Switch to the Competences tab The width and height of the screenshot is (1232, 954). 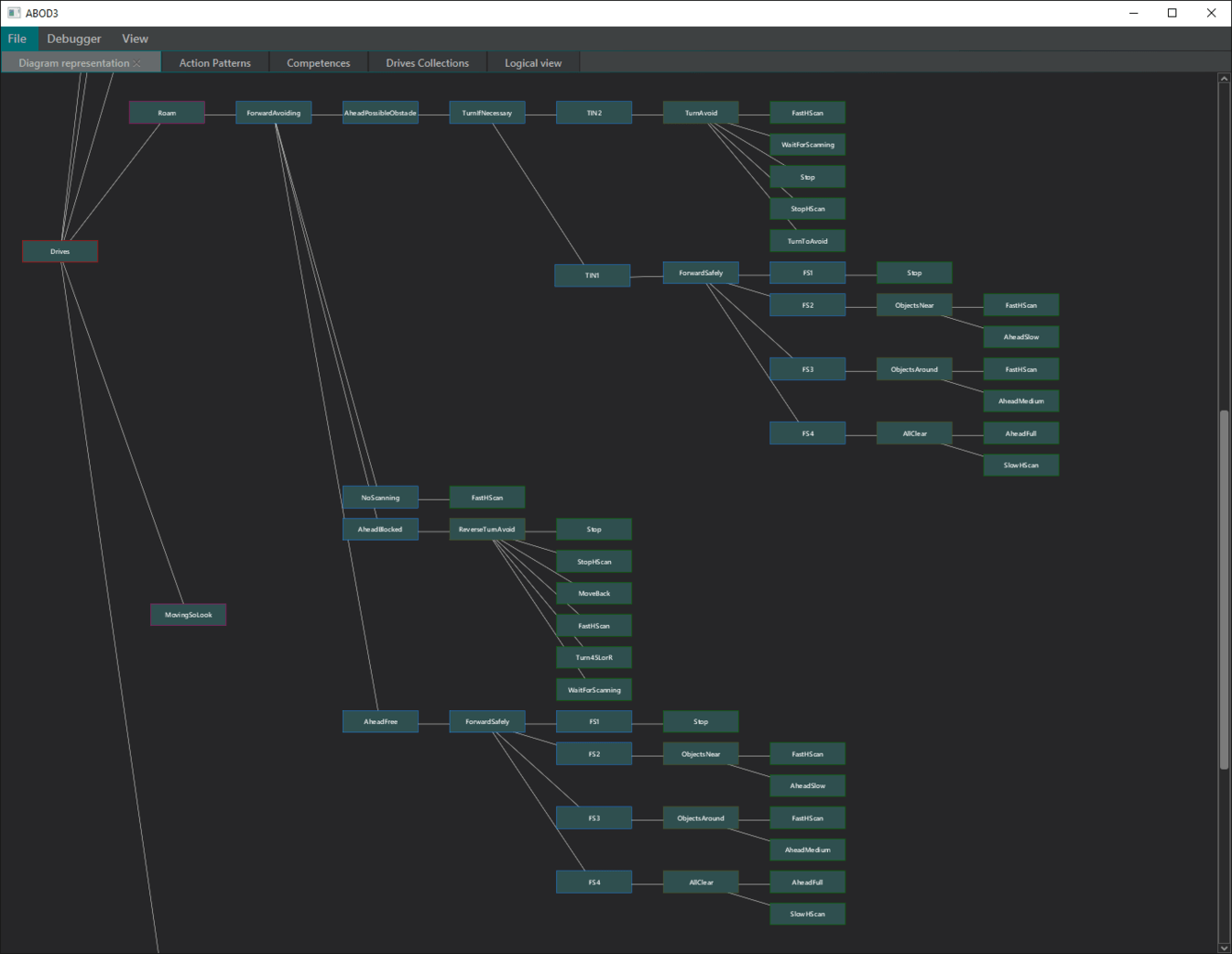pyautogui.click(x=319, y=63)
